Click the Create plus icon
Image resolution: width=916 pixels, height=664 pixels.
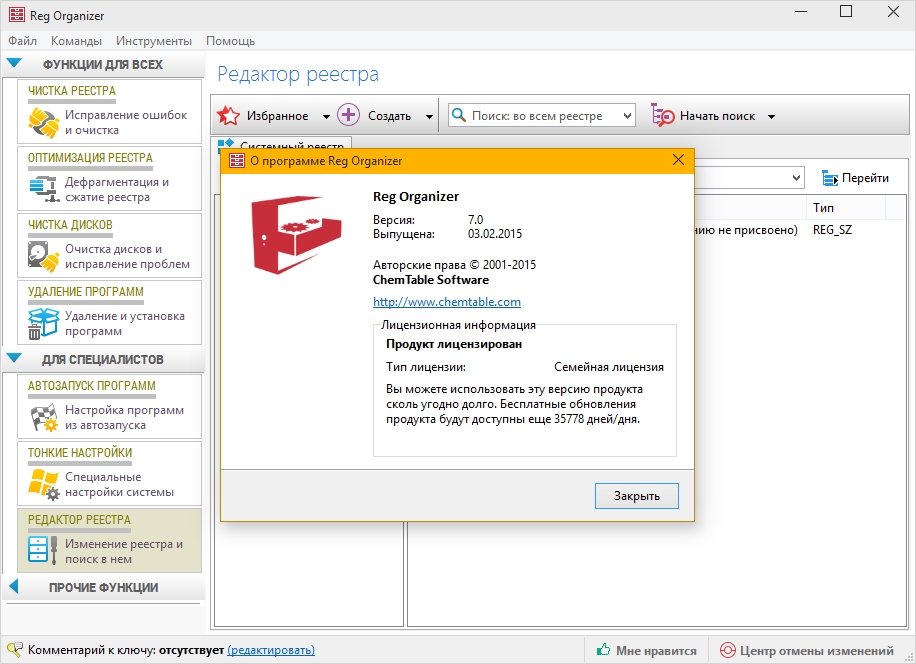tap(349, 115)
